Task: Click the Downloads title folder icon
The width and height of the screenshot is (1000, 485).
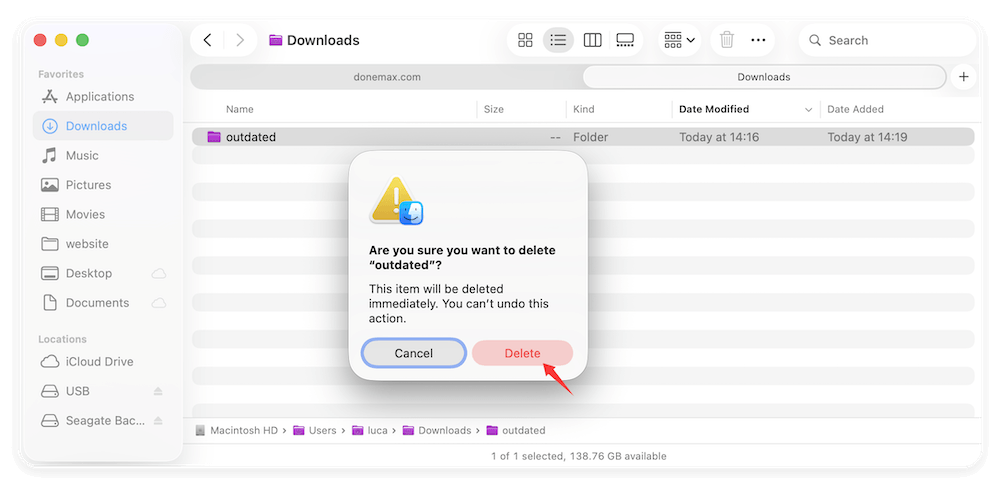Action: [x=276, y=40]
